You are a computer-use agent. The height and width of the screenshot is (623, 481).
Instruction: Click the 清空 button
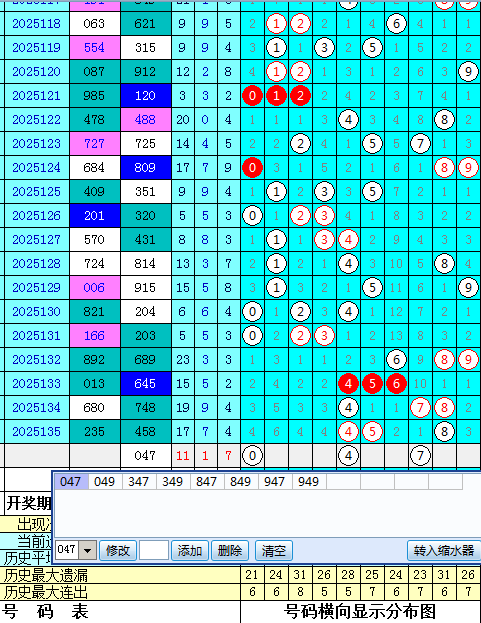click(273, 550)
